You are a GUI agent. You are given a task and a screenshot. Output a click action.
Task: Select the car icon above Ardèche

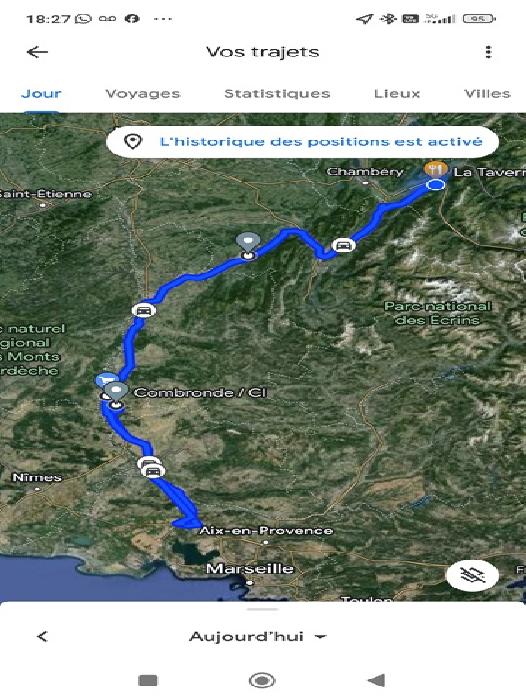pyautogui.click(x=143, y=310)
